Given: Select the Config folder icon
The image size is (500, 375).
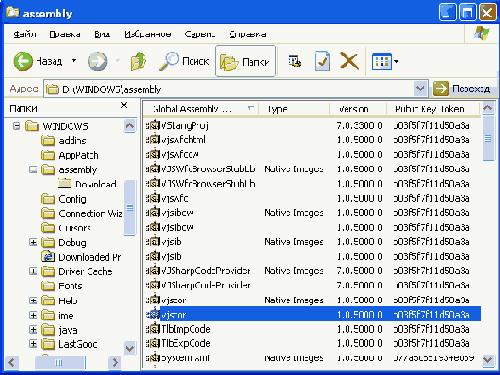Looking at the screenshot, I should coord(48,199).
